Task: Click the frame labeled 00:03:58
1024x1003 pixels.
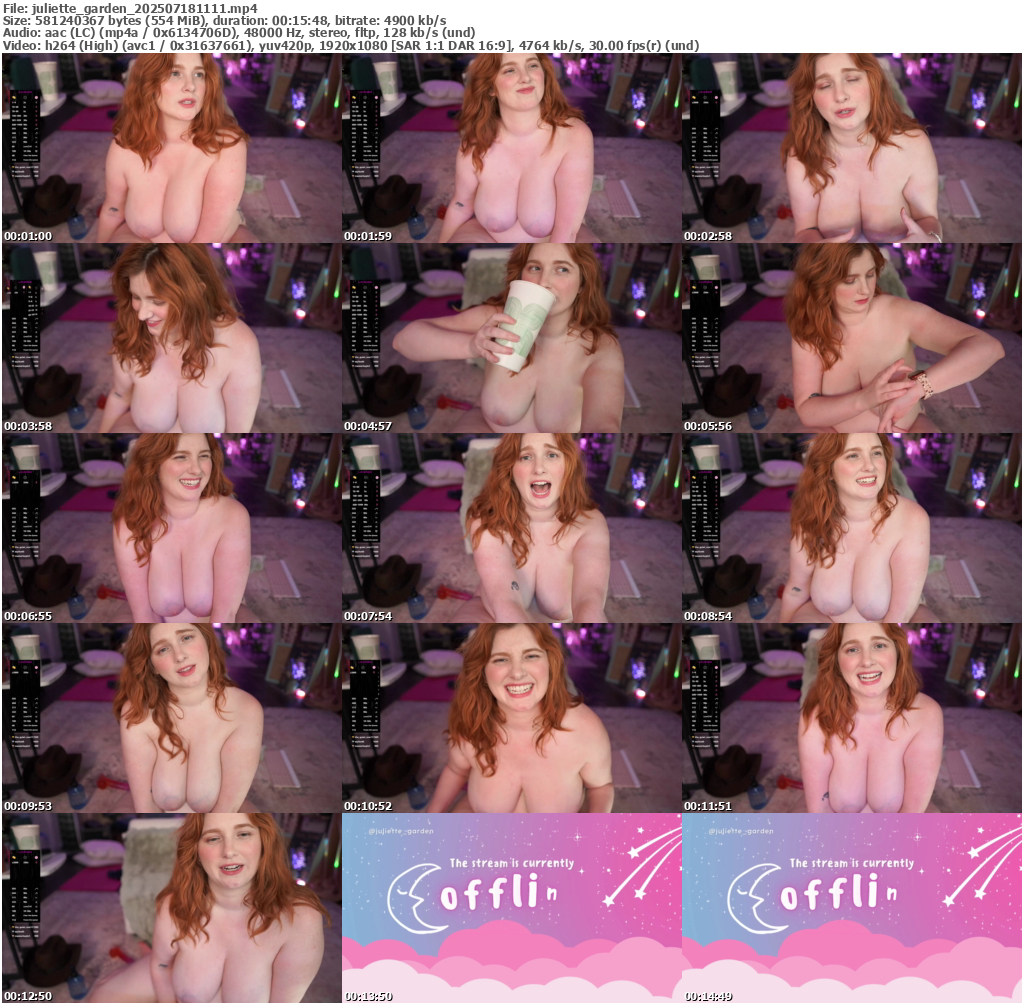Action: (x=171, y=338)
